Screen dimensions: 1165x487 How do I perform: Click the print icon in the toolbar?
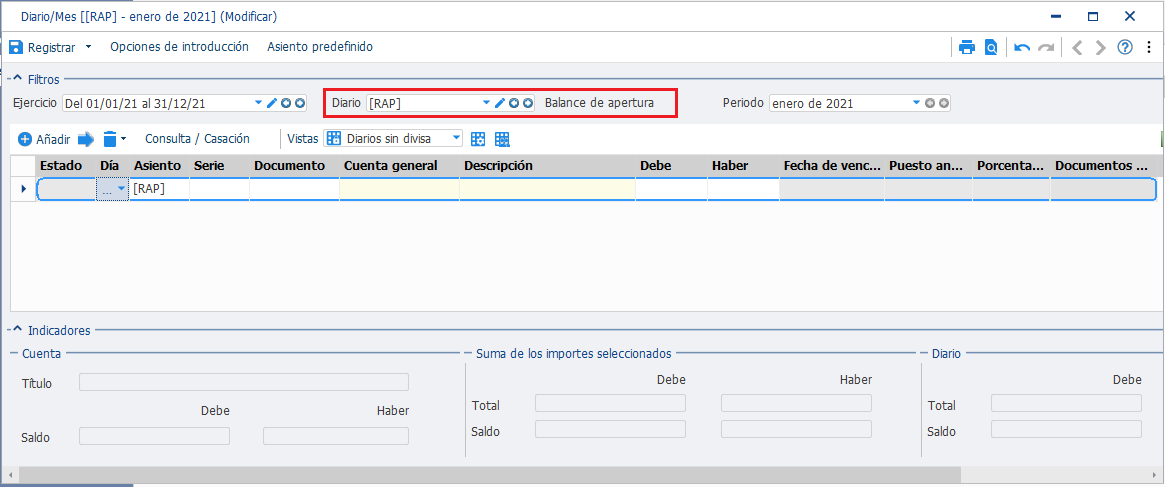(x=967, y=48)
